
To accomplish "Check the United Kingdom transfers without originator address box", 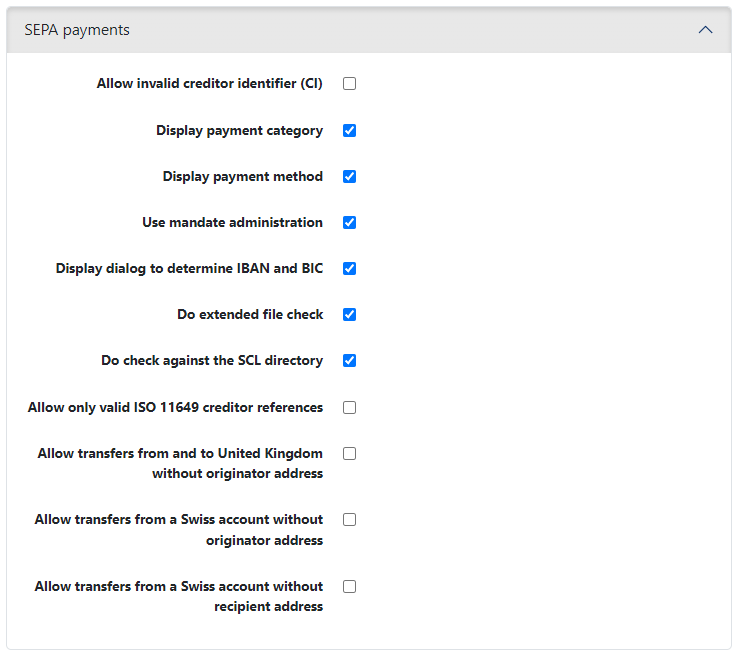I will (x=349, y=453).
